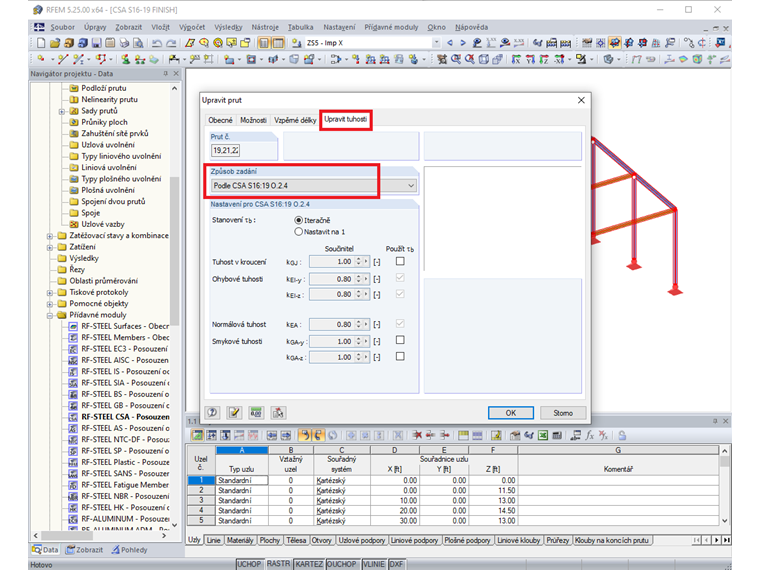Click the calculator icon in table toolbar

557,435
